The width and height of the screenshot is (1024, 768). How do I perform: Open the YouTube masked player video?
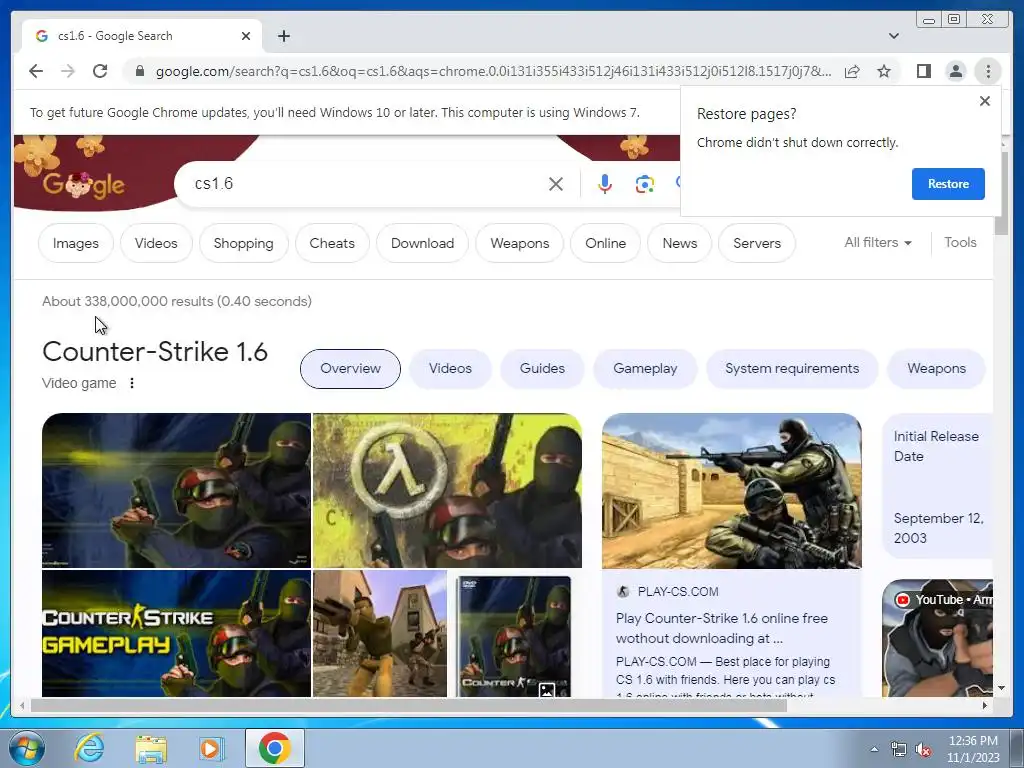point(937,638)
